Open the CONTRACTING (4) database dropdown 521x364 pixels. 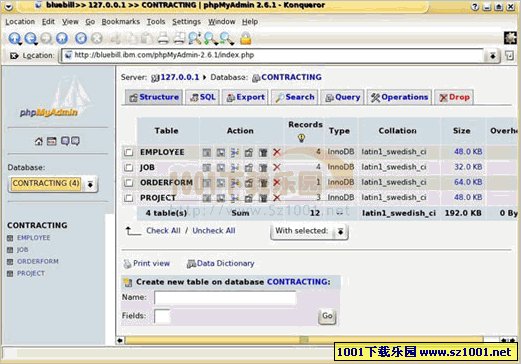[x=53, y=184]
